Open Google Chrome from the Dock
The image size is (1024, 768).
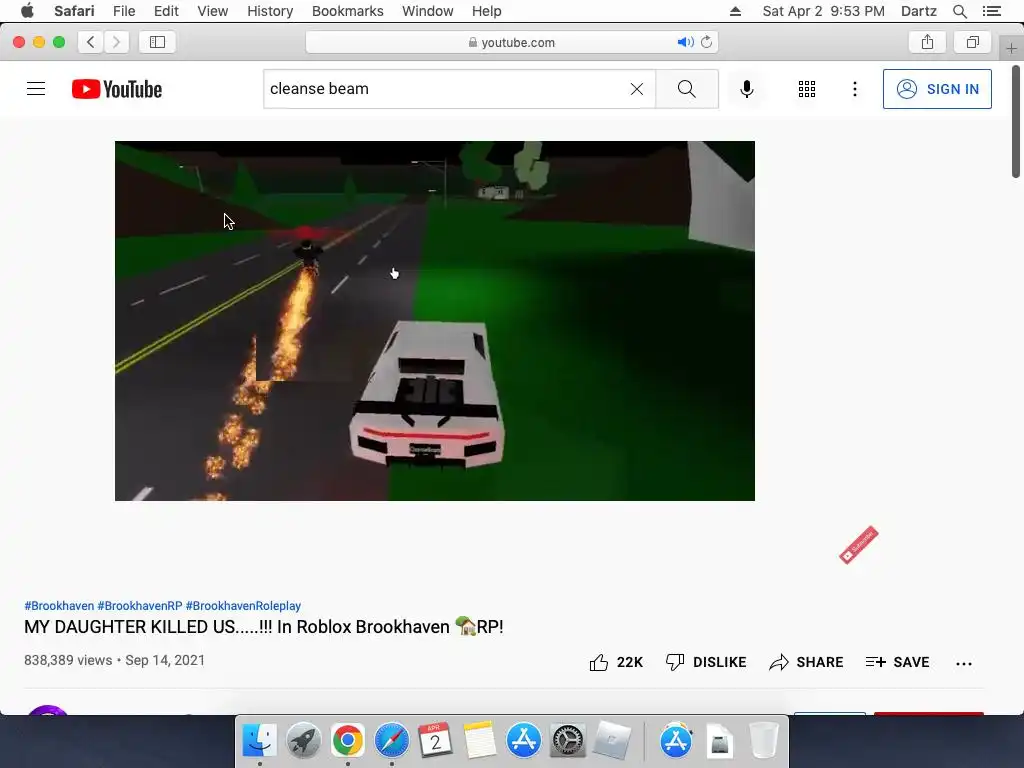click(x=347, y=741)
